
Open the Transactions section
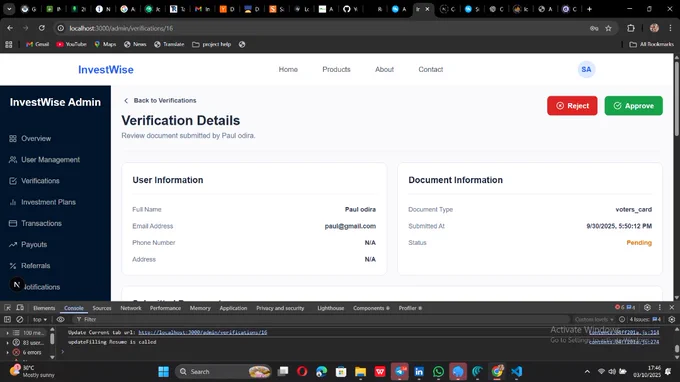click(x=36, y=223)
